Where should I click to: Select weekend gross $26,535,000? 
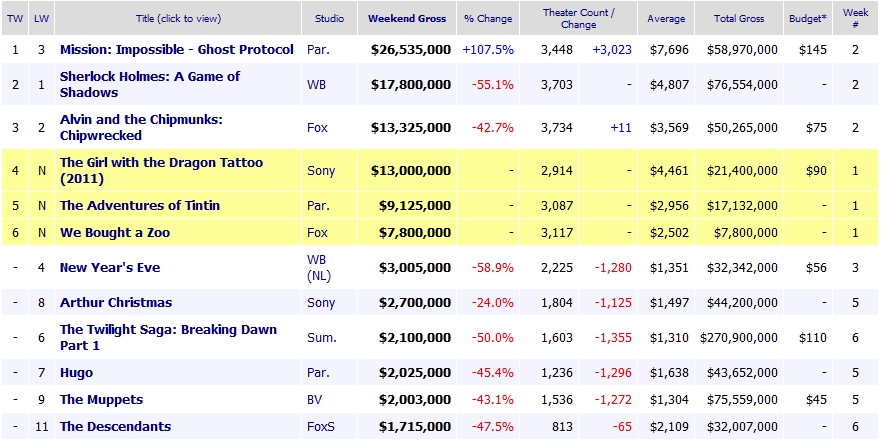tap(411, 49)
